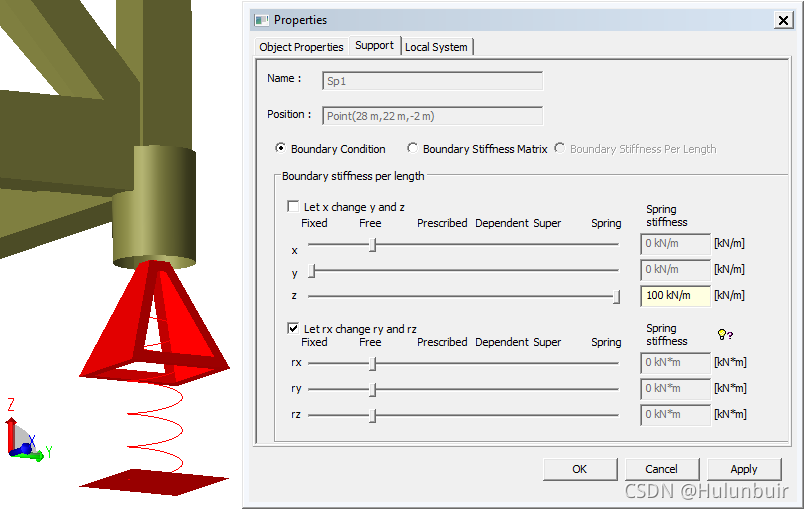
Task: Click the x translation slider handle
Action: 373,245
